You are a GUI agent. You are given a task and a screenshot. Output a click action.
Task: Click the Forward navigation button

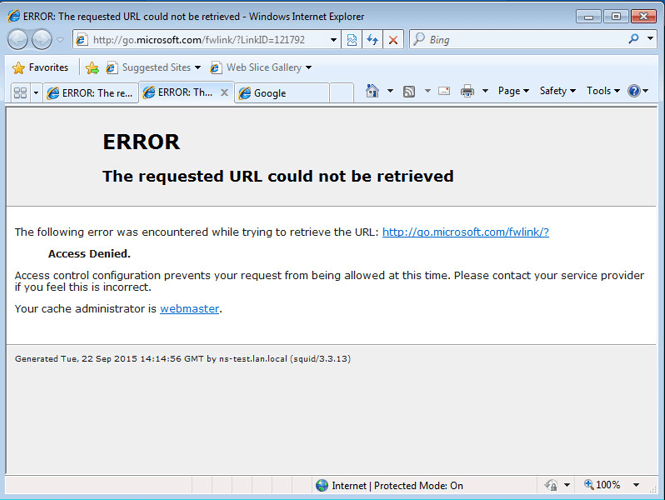(42, 40)
